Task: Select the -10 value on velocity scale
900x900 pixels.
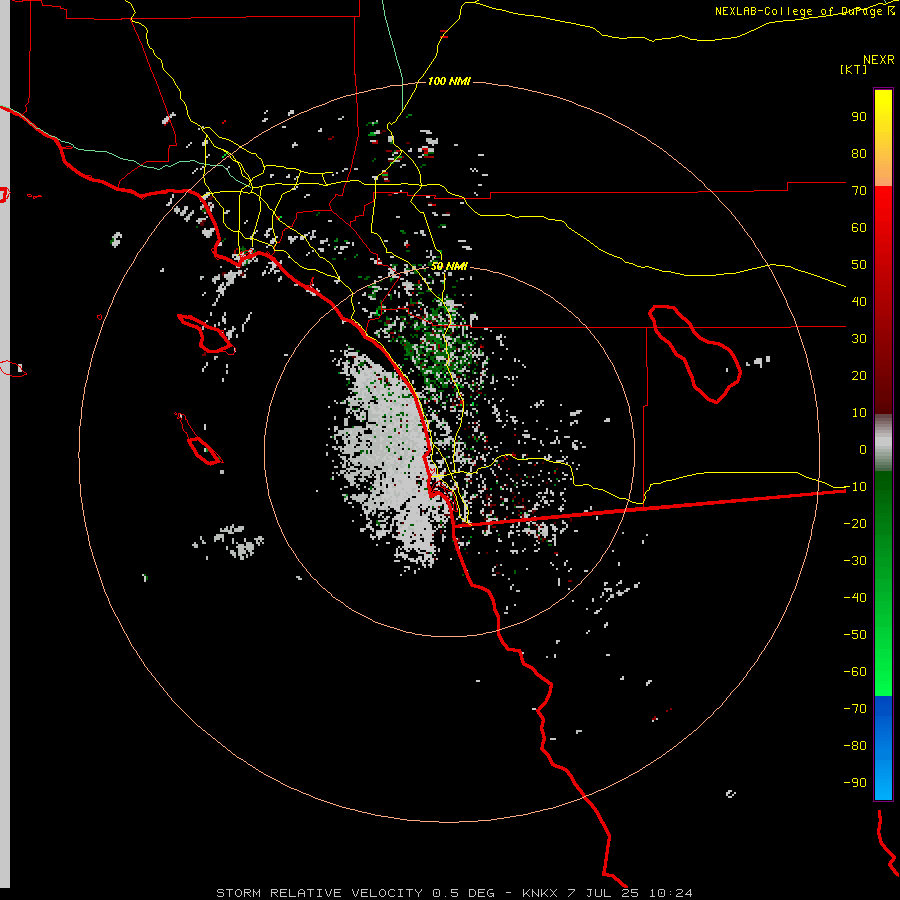Action: tap(855, 487)
